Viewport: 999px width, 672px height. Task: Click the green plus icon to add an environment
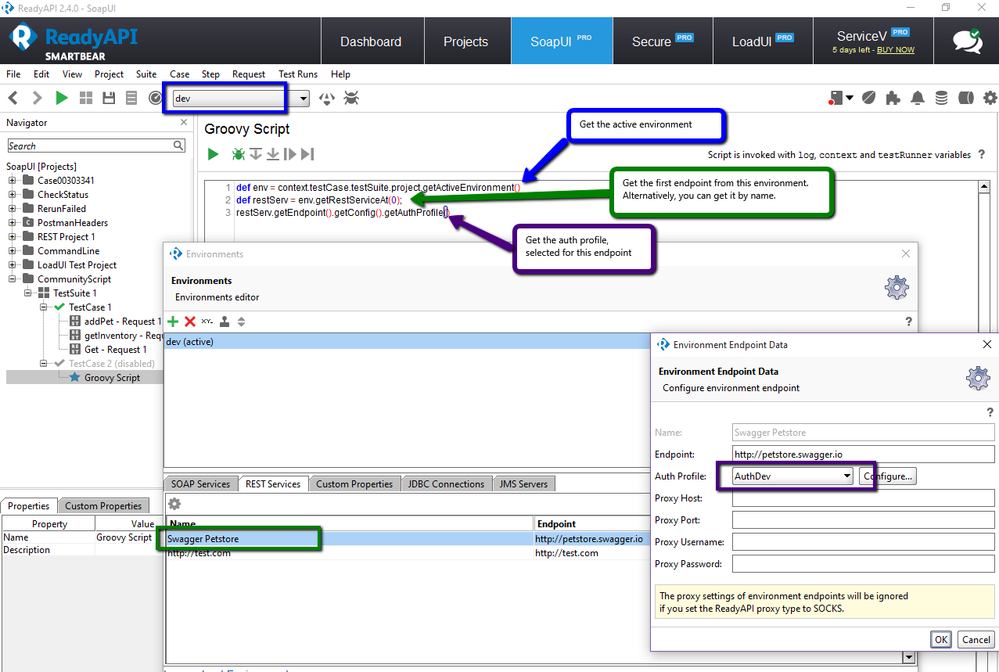[173, 321]
